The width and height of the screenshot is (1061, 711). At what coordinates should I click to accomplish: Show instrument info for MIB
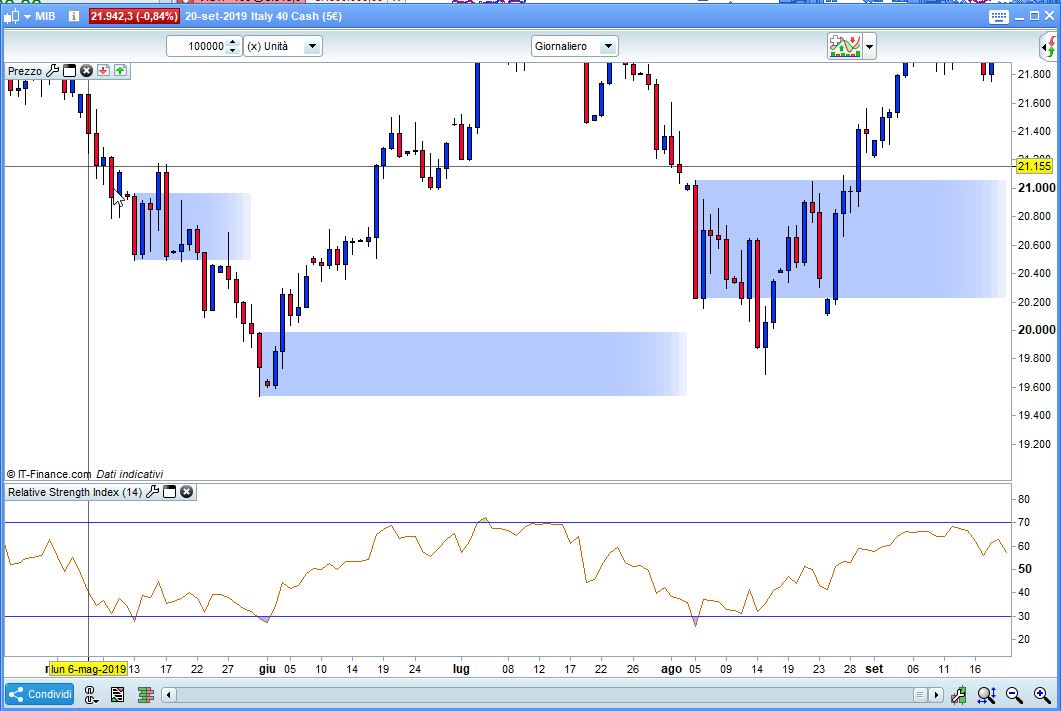click(73, 16)
